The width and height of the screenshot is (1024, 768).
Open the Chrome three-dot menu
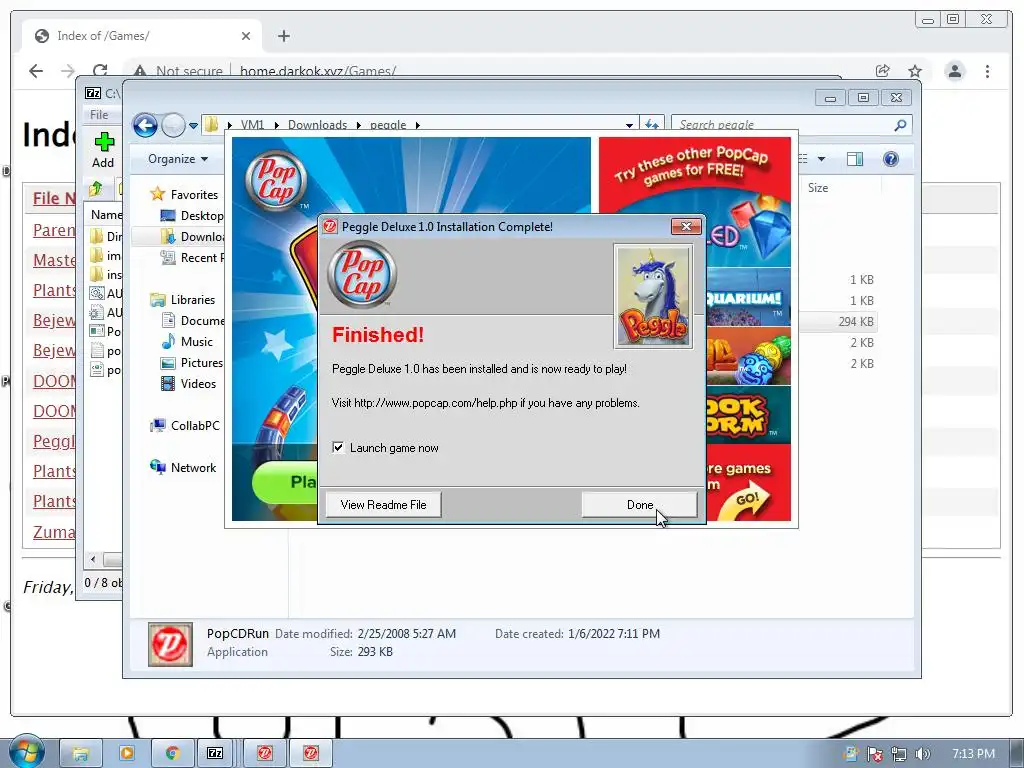(x=987, y=71)
